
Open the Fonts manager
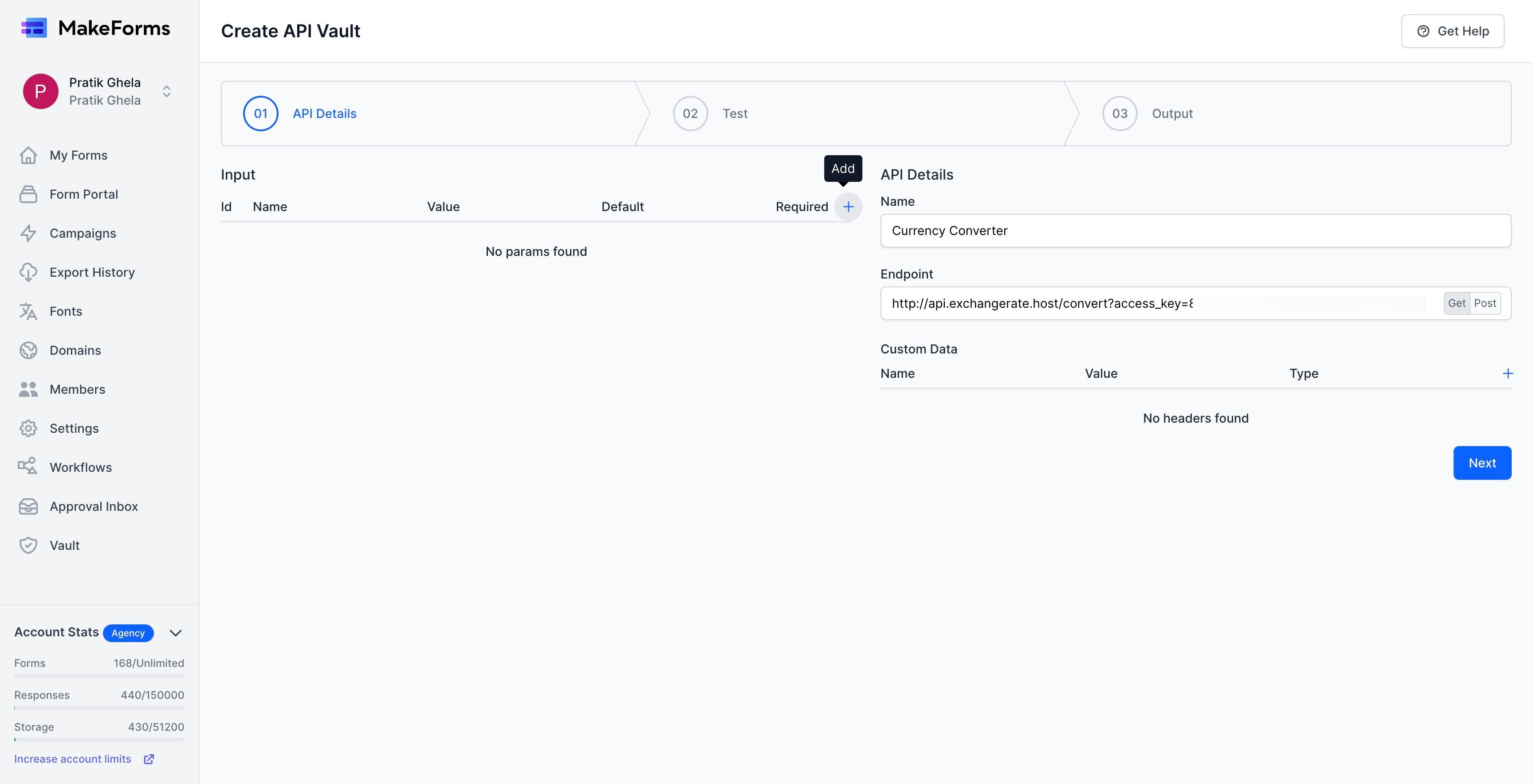66,310
